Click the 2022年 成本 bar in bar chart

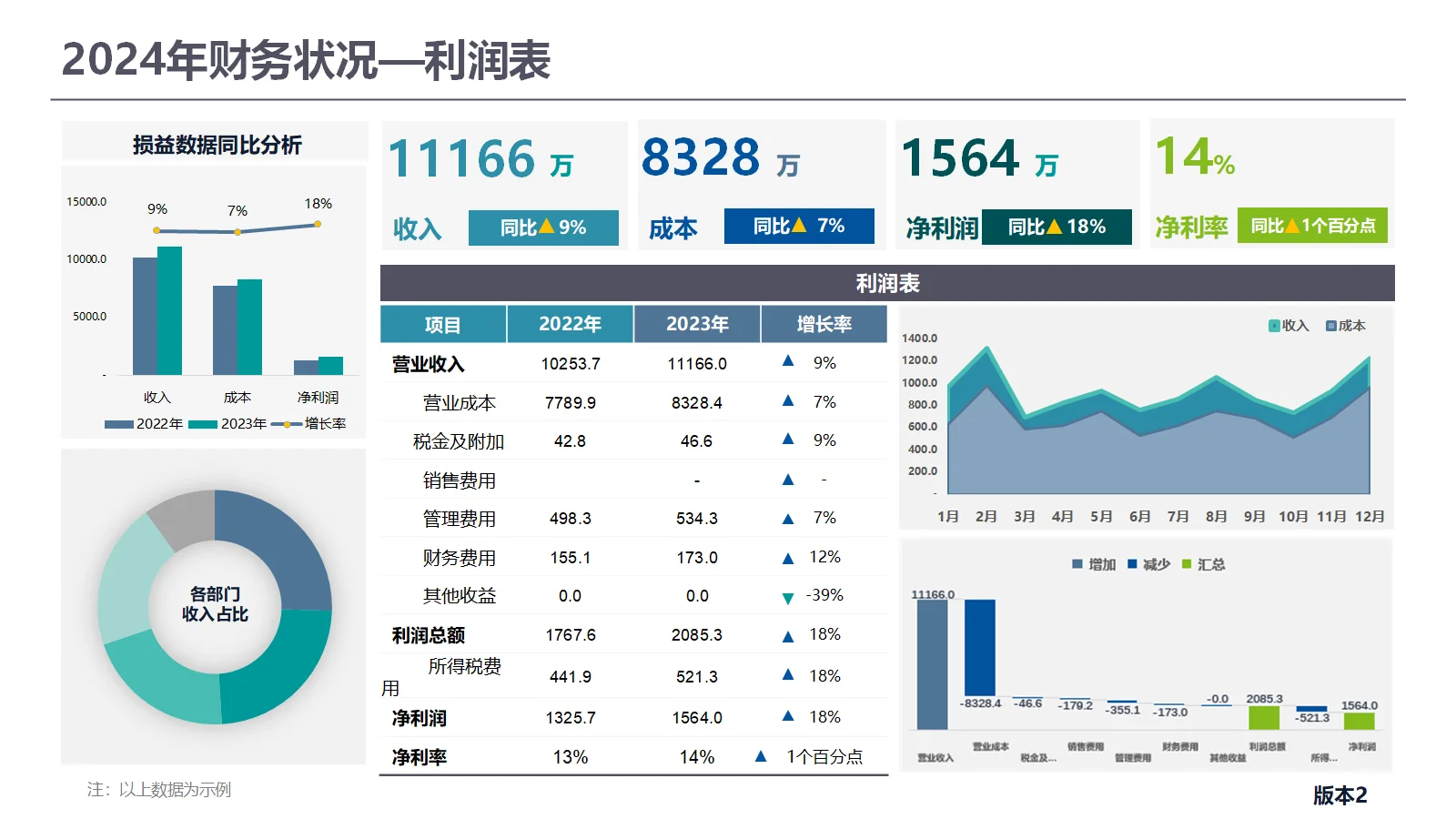pos(225,330)
